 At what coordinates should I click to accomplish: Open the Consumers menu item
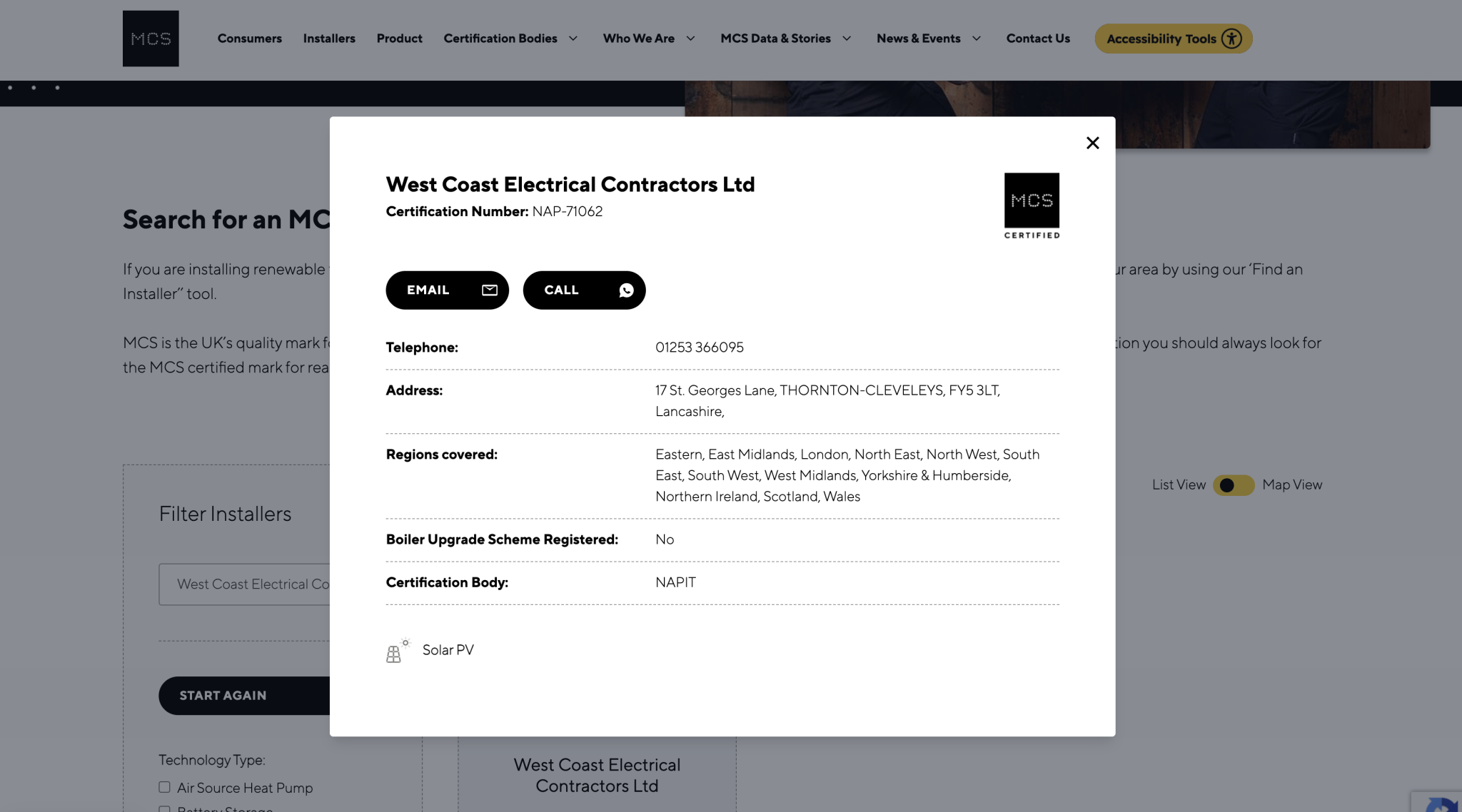coord(250,39)
